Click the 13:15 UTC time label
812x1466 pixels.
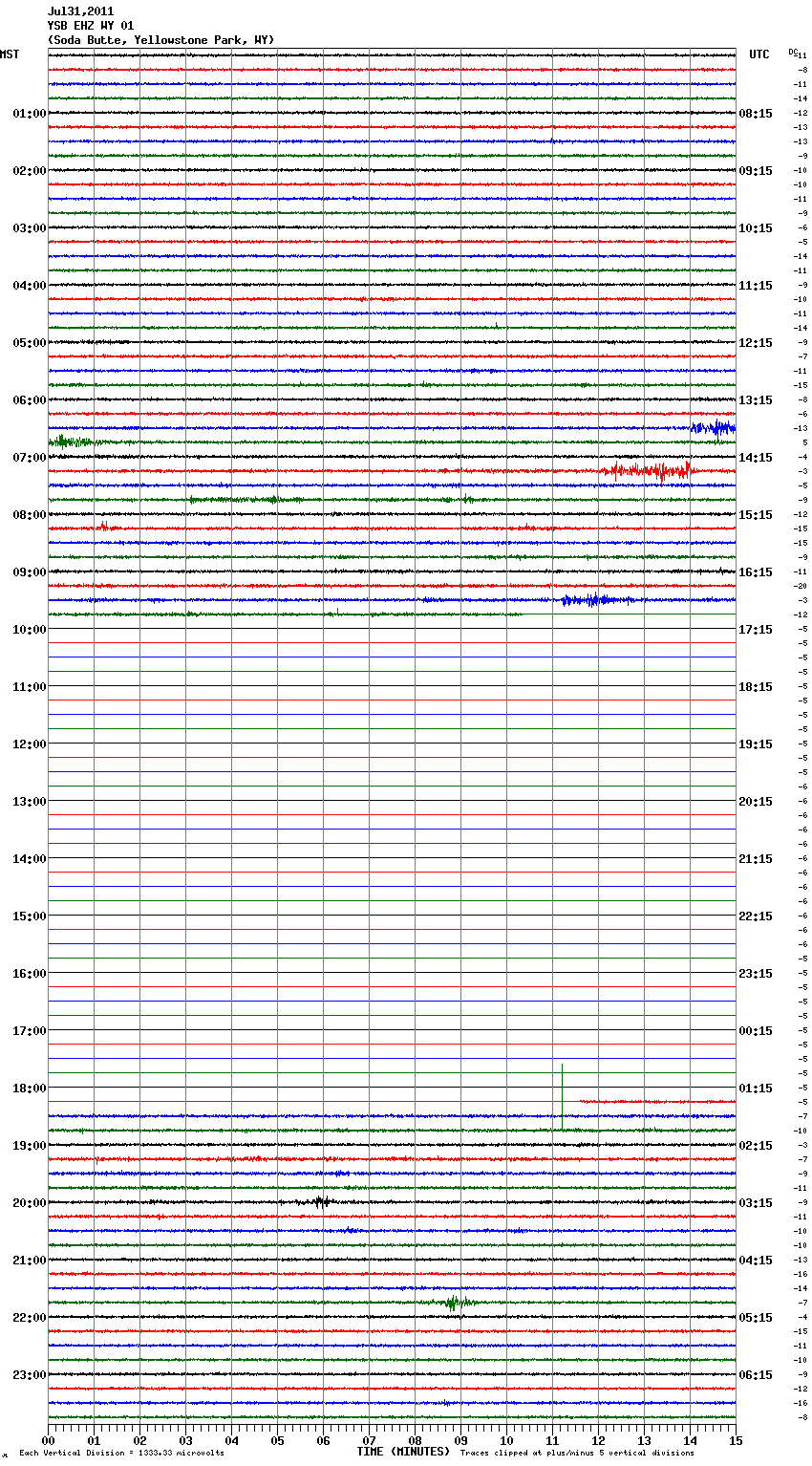(756, 400)
